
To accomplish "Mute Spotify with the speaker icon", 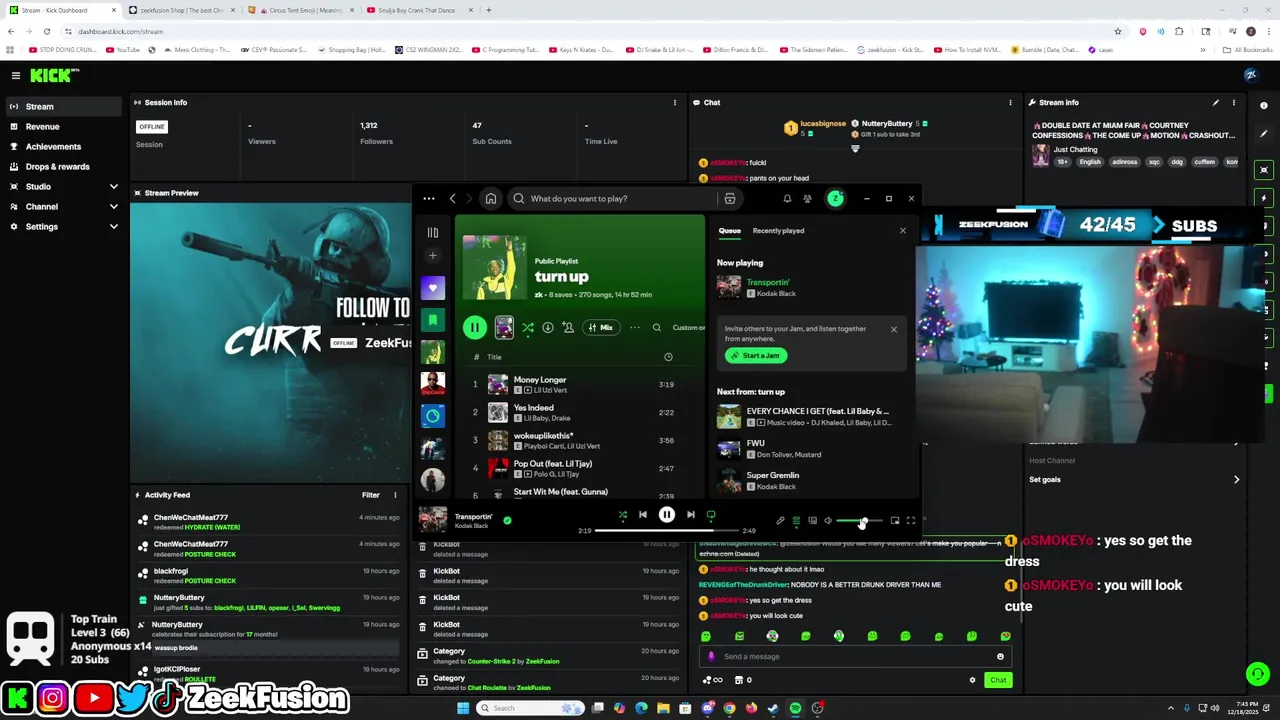I will (x=828, y=521).
